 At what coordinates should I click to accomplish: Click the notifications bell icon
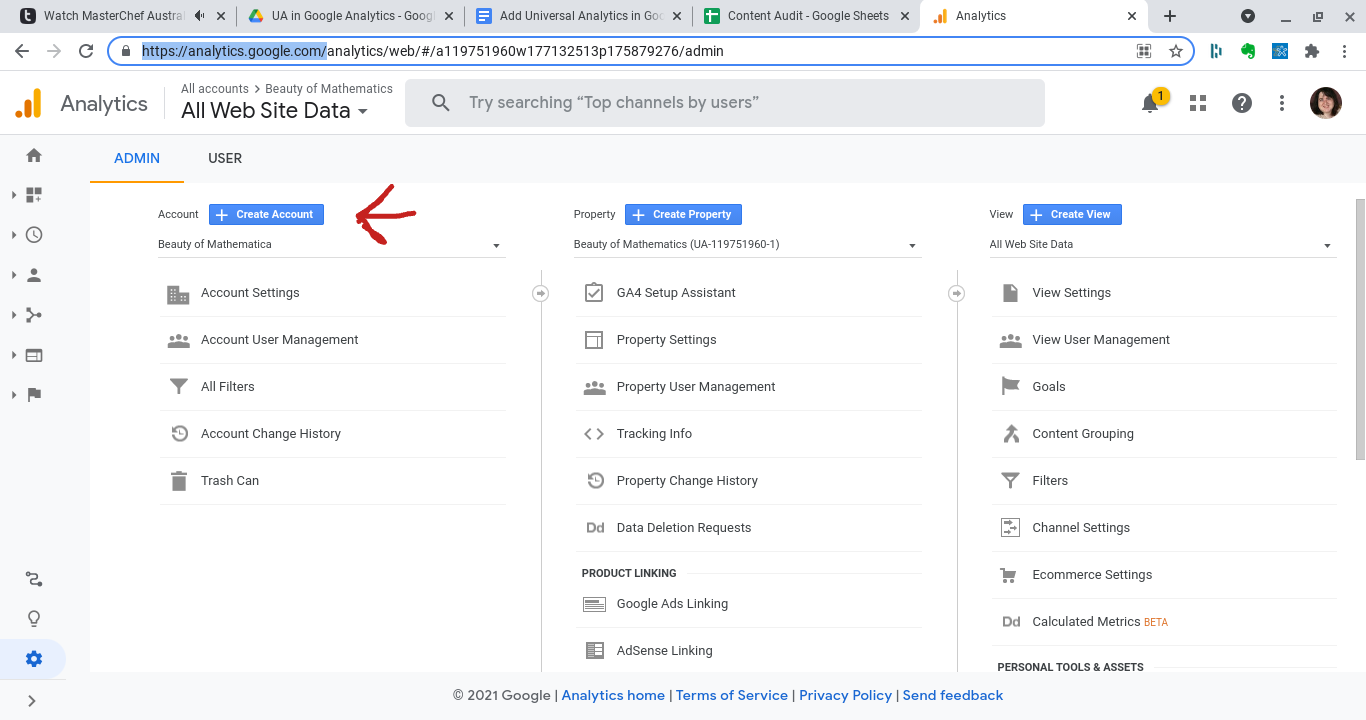1151,103
